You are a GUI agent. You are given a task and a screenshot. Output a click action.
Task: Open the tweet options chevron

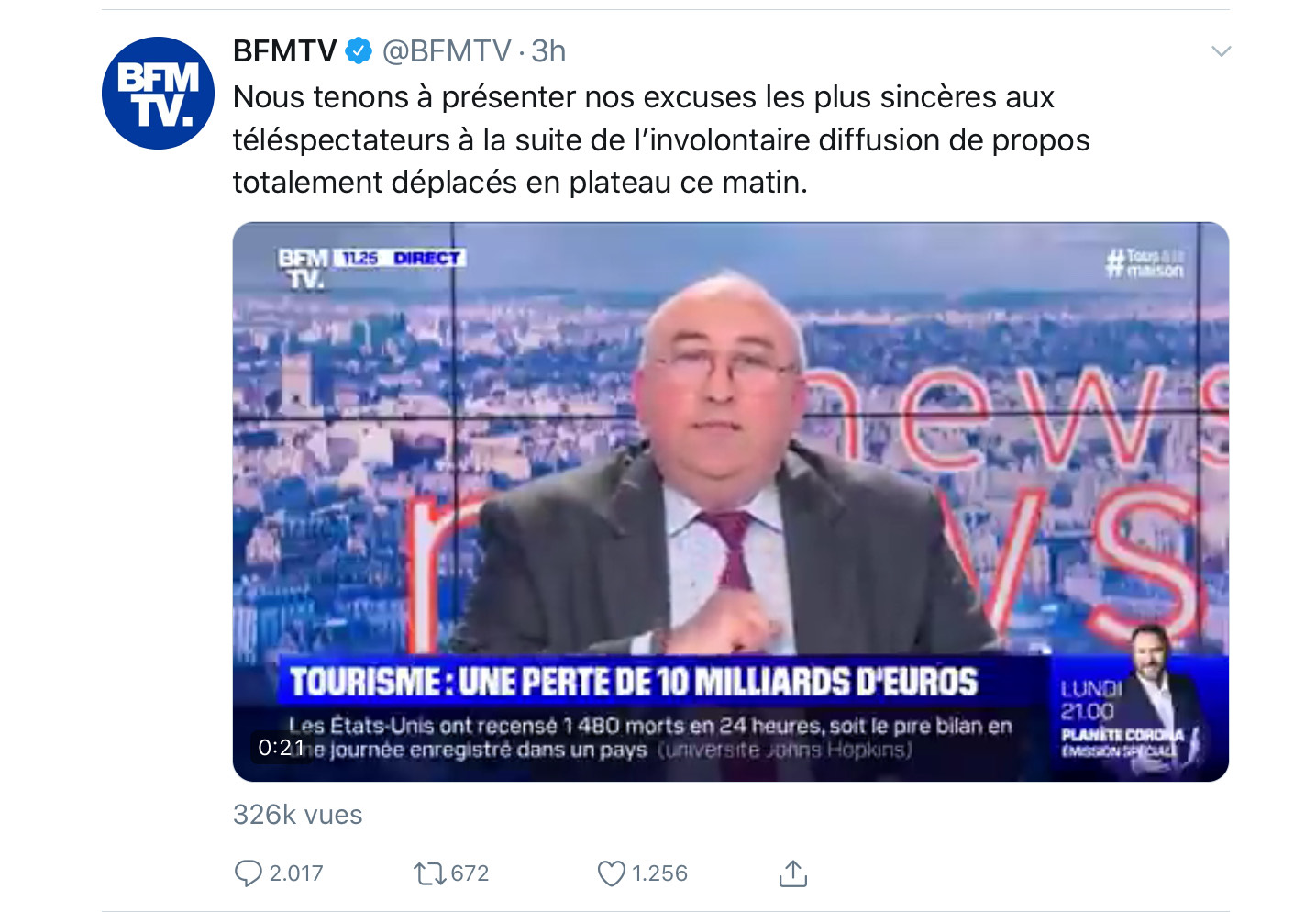tap(1221, 51)
